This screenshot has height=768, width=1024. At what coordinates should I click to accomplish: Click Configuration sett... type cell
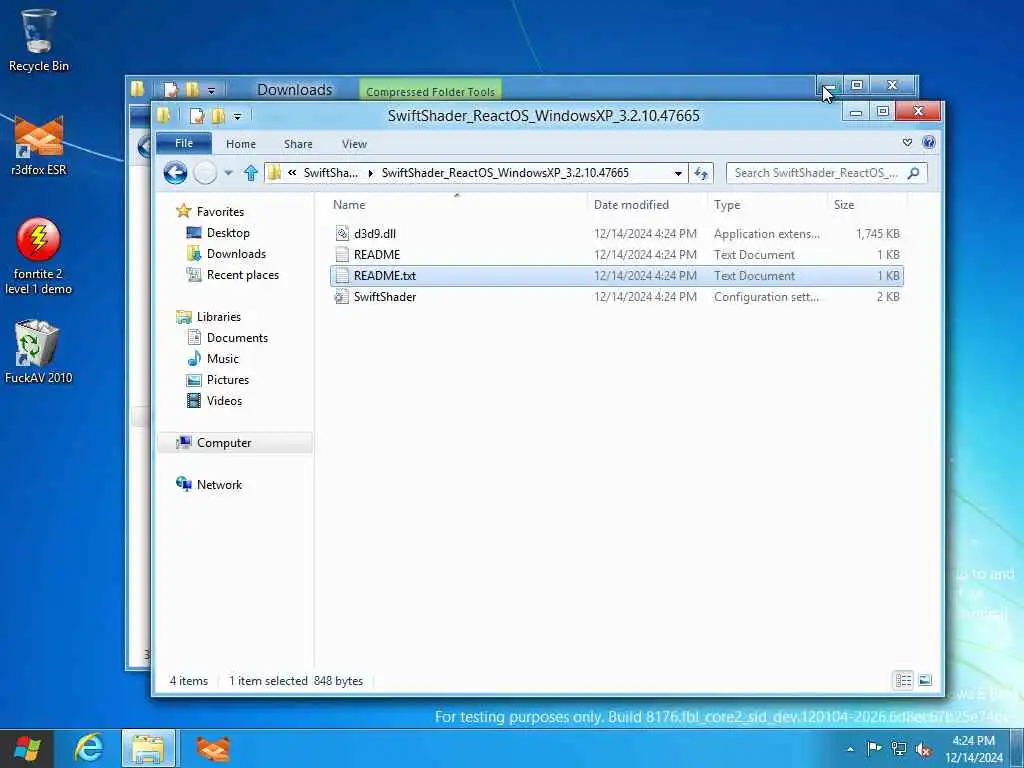(x=766, y=297)
